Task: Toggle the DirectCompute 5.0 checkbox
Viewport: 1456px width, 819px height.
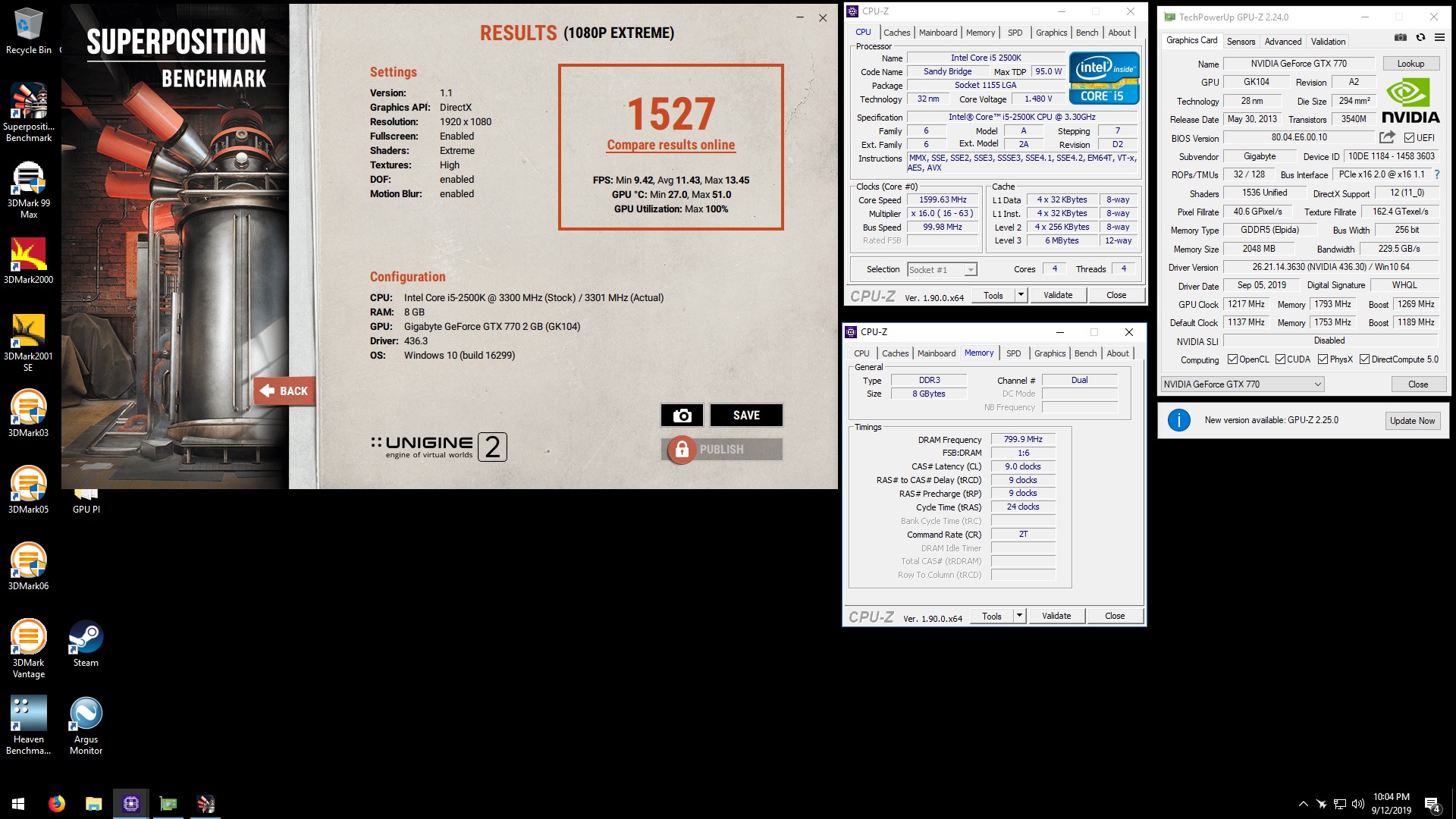Action: [x=1364, y=359]
